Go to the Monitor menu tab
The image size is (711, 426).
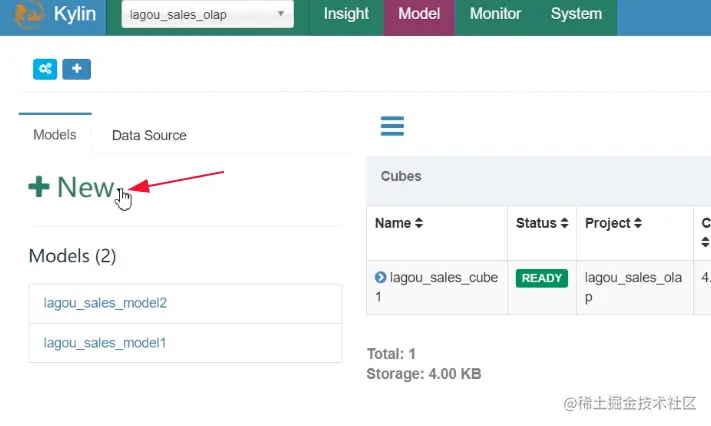tap(495, 15)
